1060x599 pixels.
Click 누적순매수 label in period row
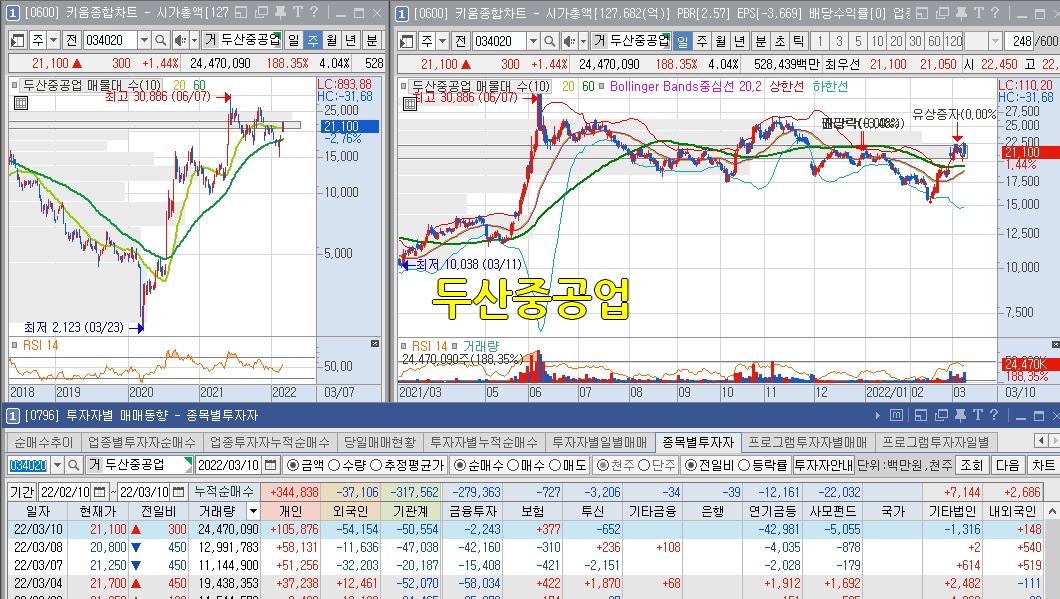pos(224,492)
